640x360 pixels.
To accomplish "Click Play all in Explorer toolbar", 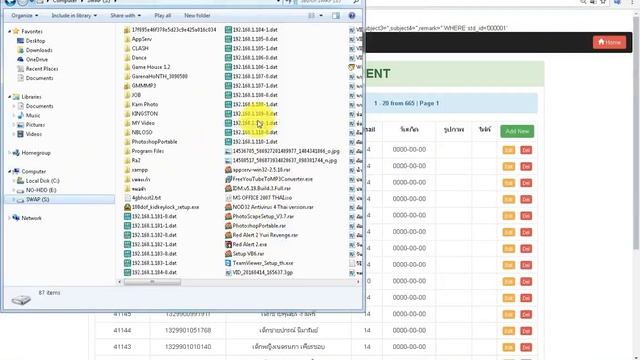I will point(162,16).
